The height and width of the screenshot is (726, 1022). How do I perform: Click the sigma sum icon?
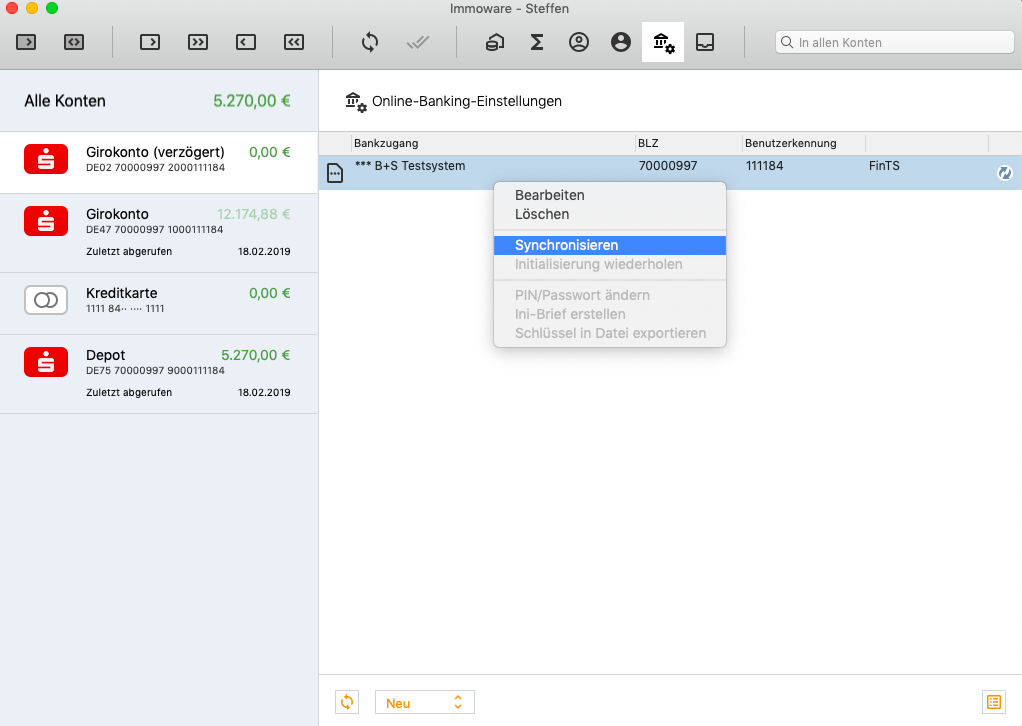536,42
